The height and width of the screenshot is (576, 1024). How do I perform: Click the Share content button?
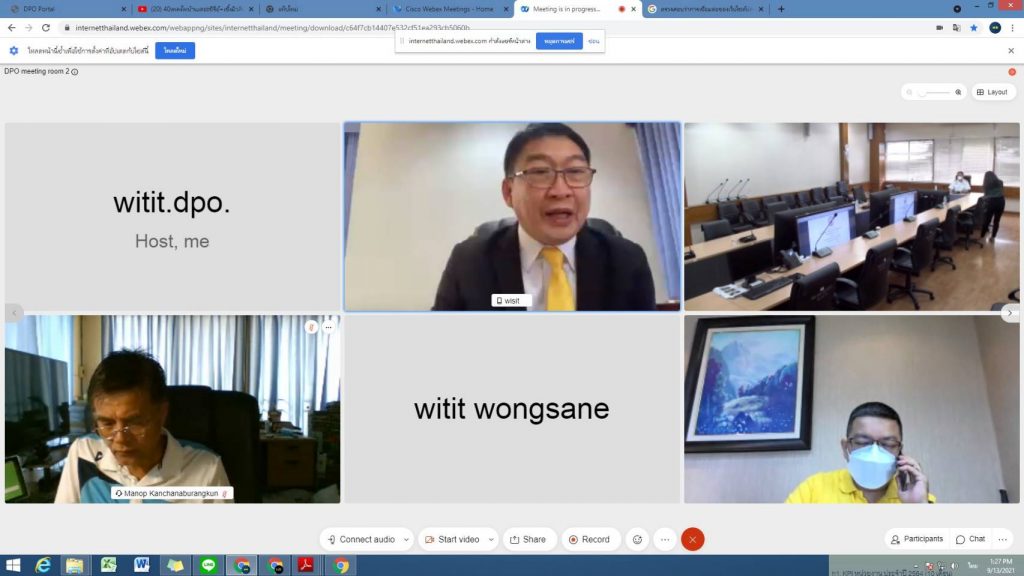click(x=529, y=539)
